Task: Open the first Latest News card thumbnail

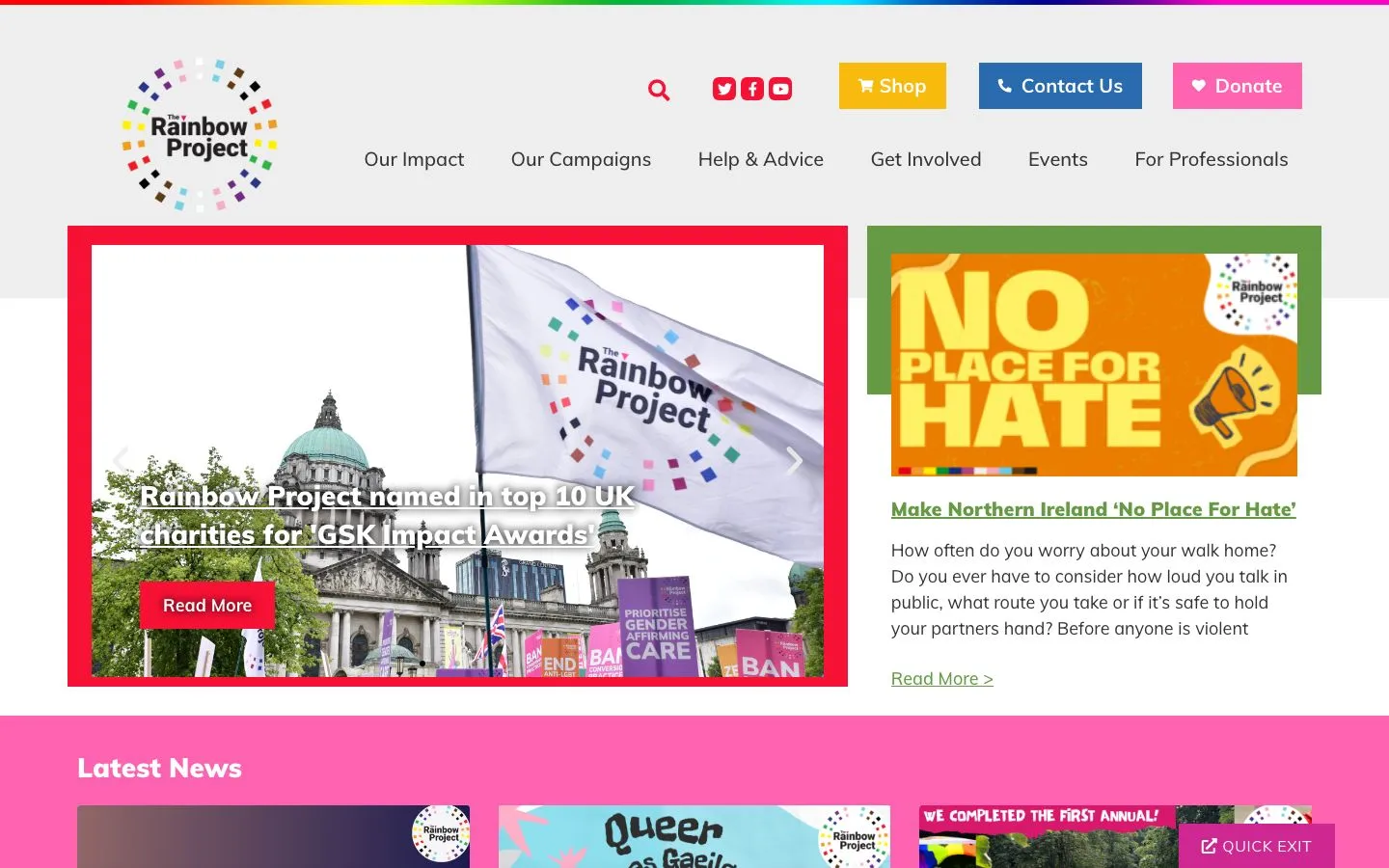Action: click(x=273, y=836)
